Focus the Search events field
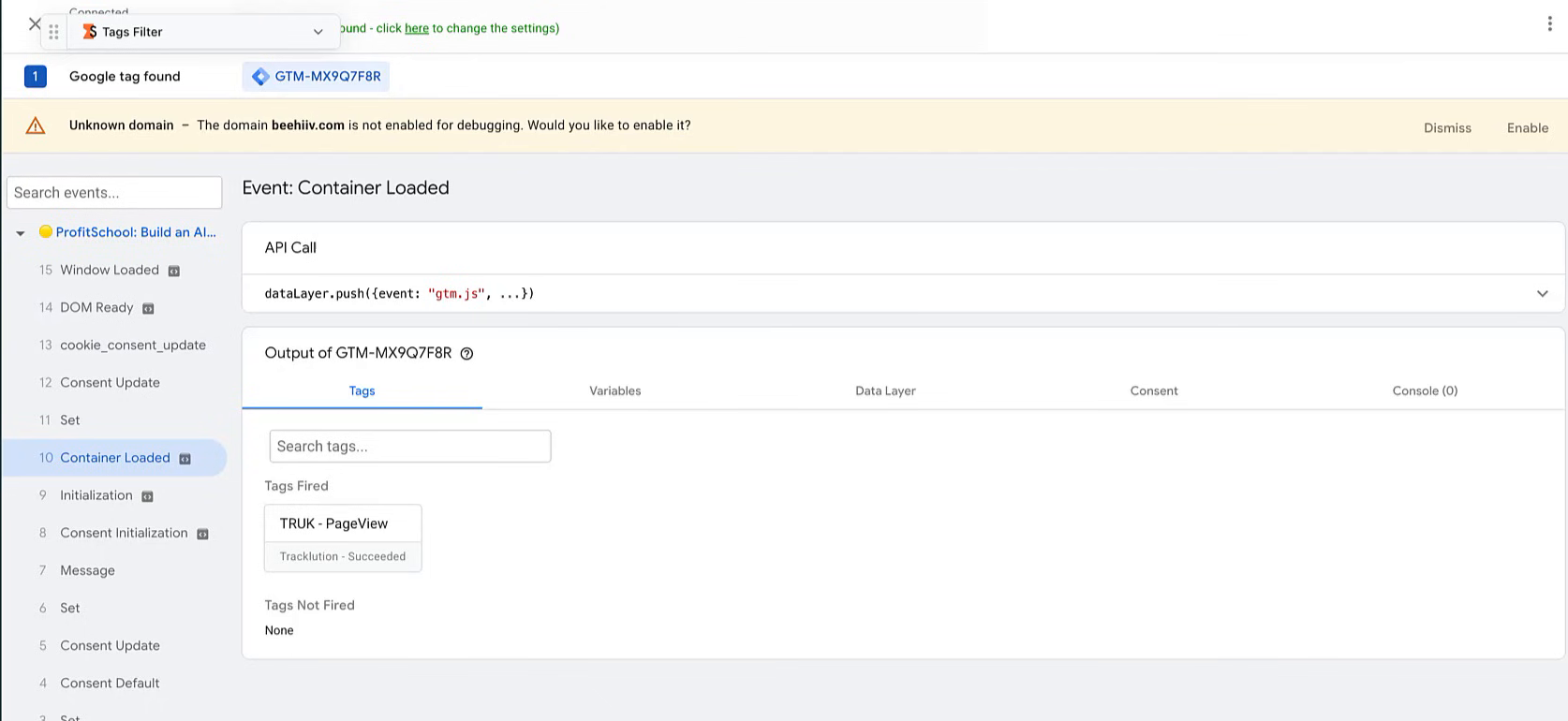Screen dimensions: 1568x721 (114, 193)
